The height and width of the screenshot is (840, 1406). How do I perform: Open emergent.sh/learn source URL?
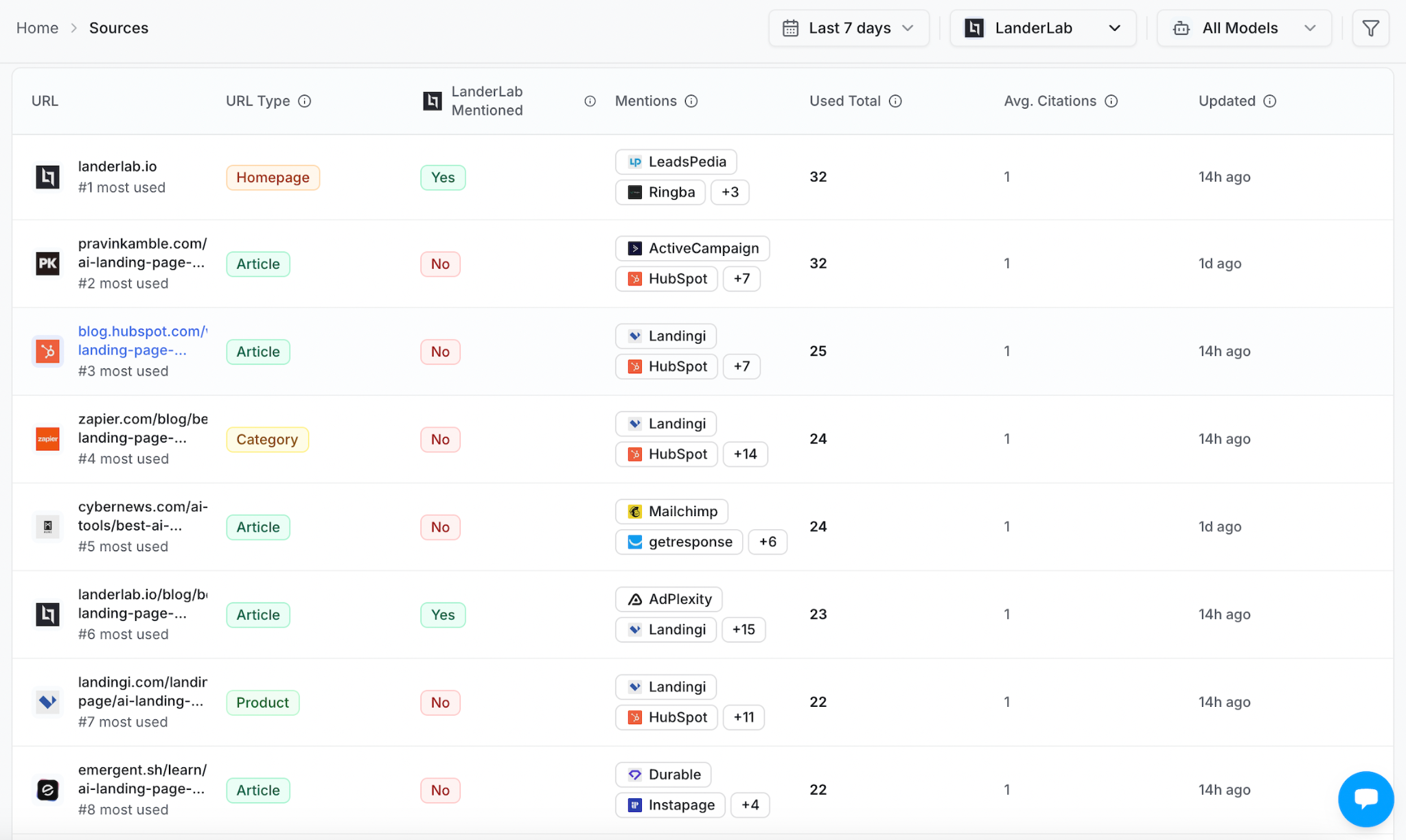tap(142, 779)
